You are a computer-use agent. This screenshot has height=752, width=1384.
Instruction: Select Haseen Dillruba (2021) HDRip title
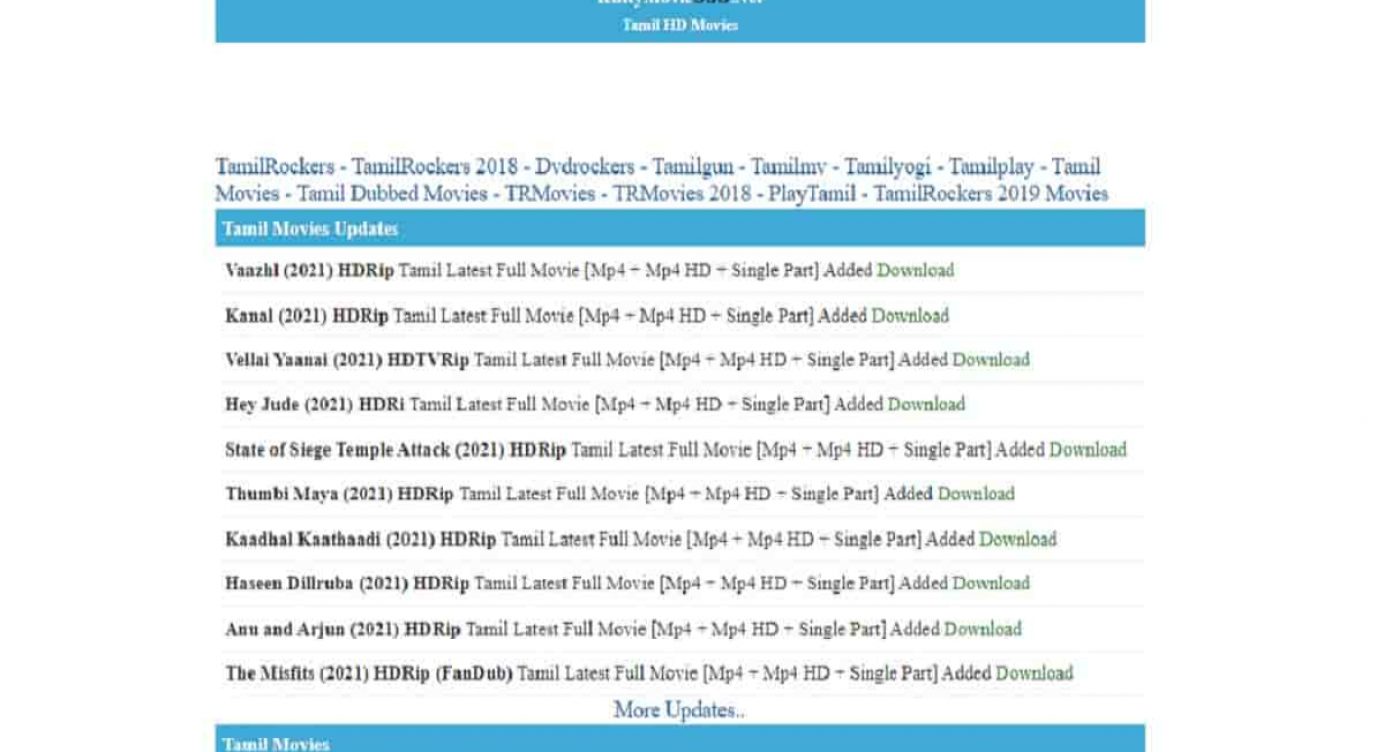point(347,583)
